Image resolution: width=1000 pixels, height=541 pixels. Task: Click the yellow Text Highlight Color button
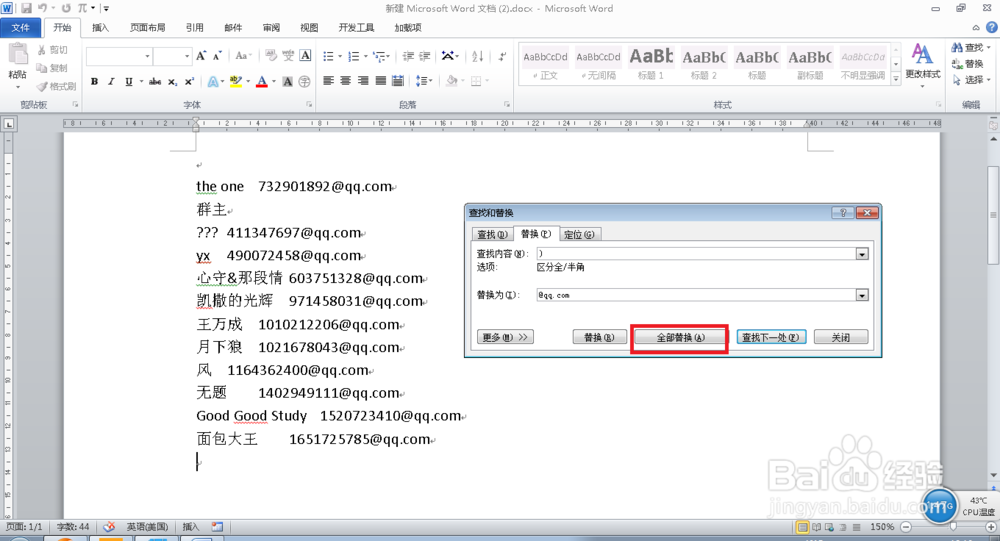235,82
